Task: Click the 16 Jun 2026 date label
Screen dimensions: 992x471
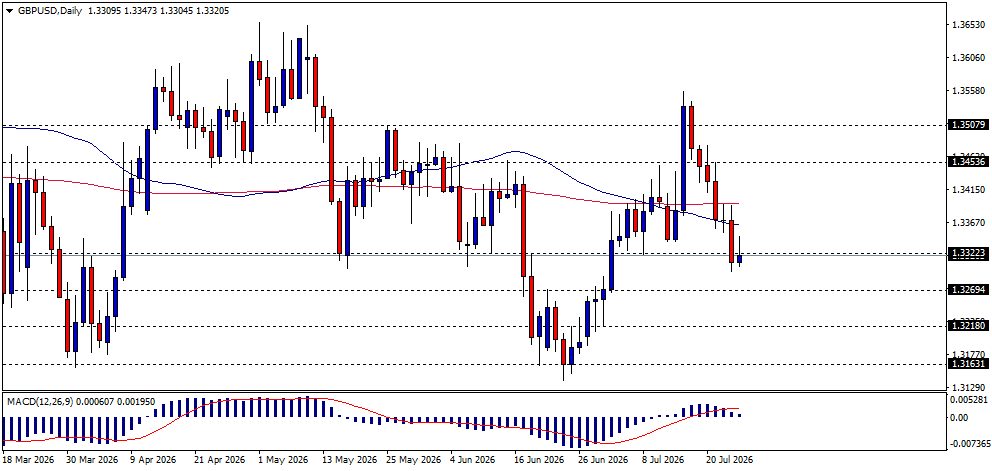Action: (x=540, y=458)
